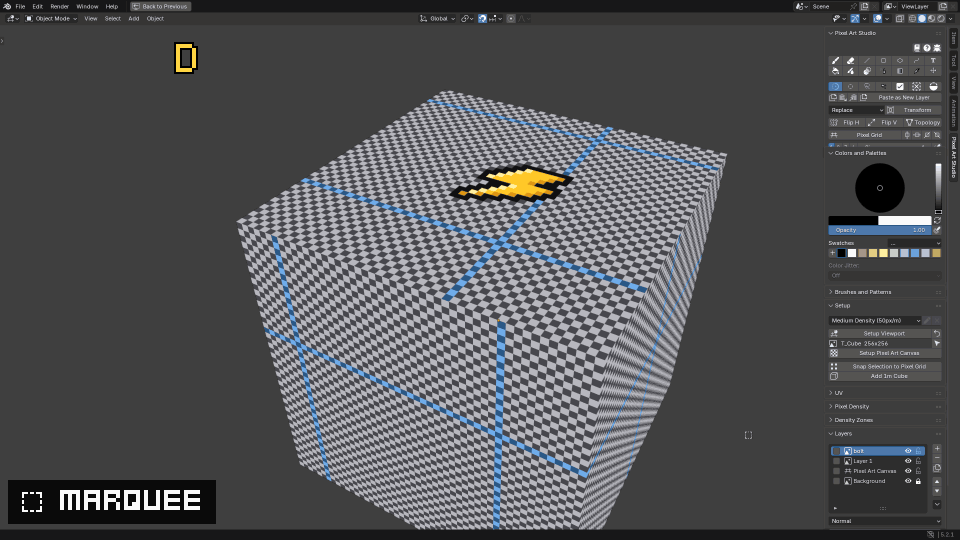The height and width of the screenshot is (540, 960).
Task: Add a new layer with plus button
Action: point(937,449)
